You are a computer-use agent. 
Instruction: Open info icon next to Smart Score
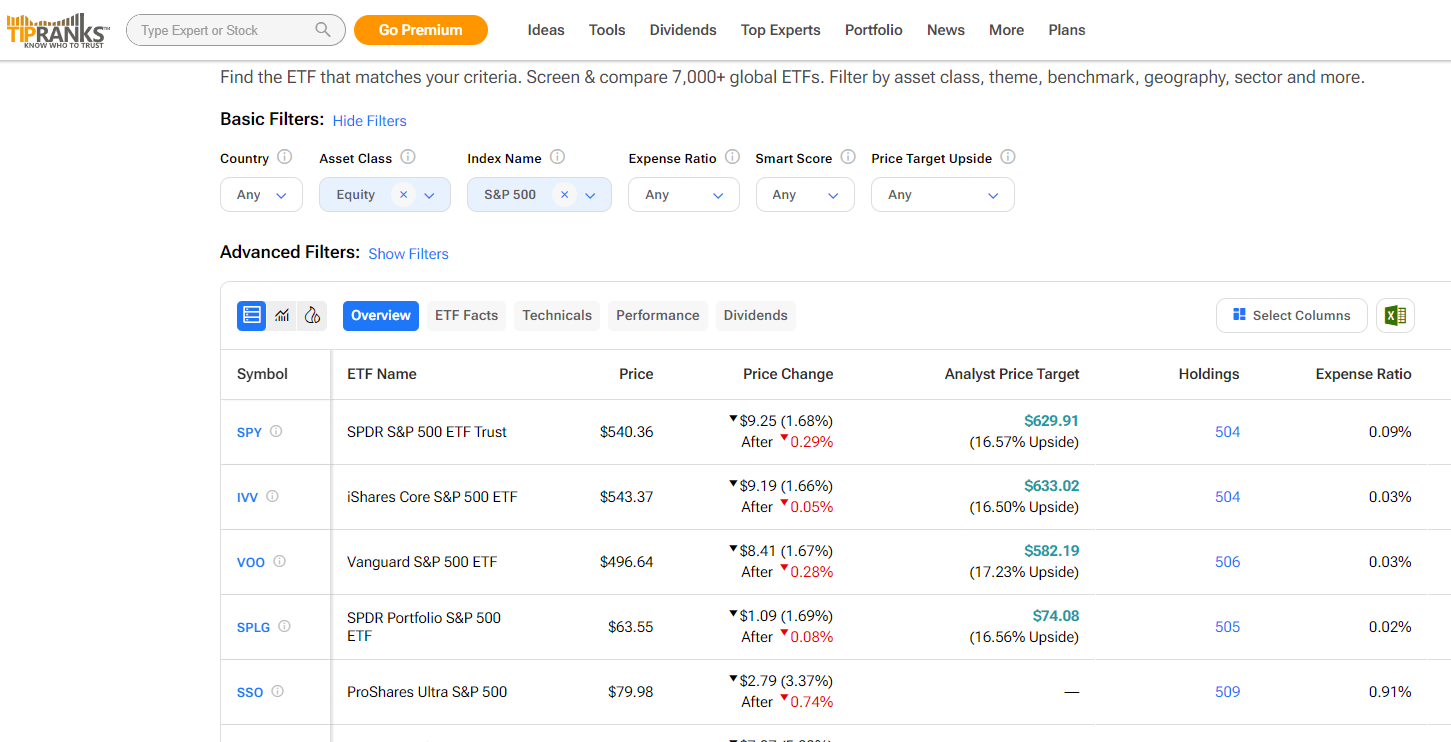point(848,157)
